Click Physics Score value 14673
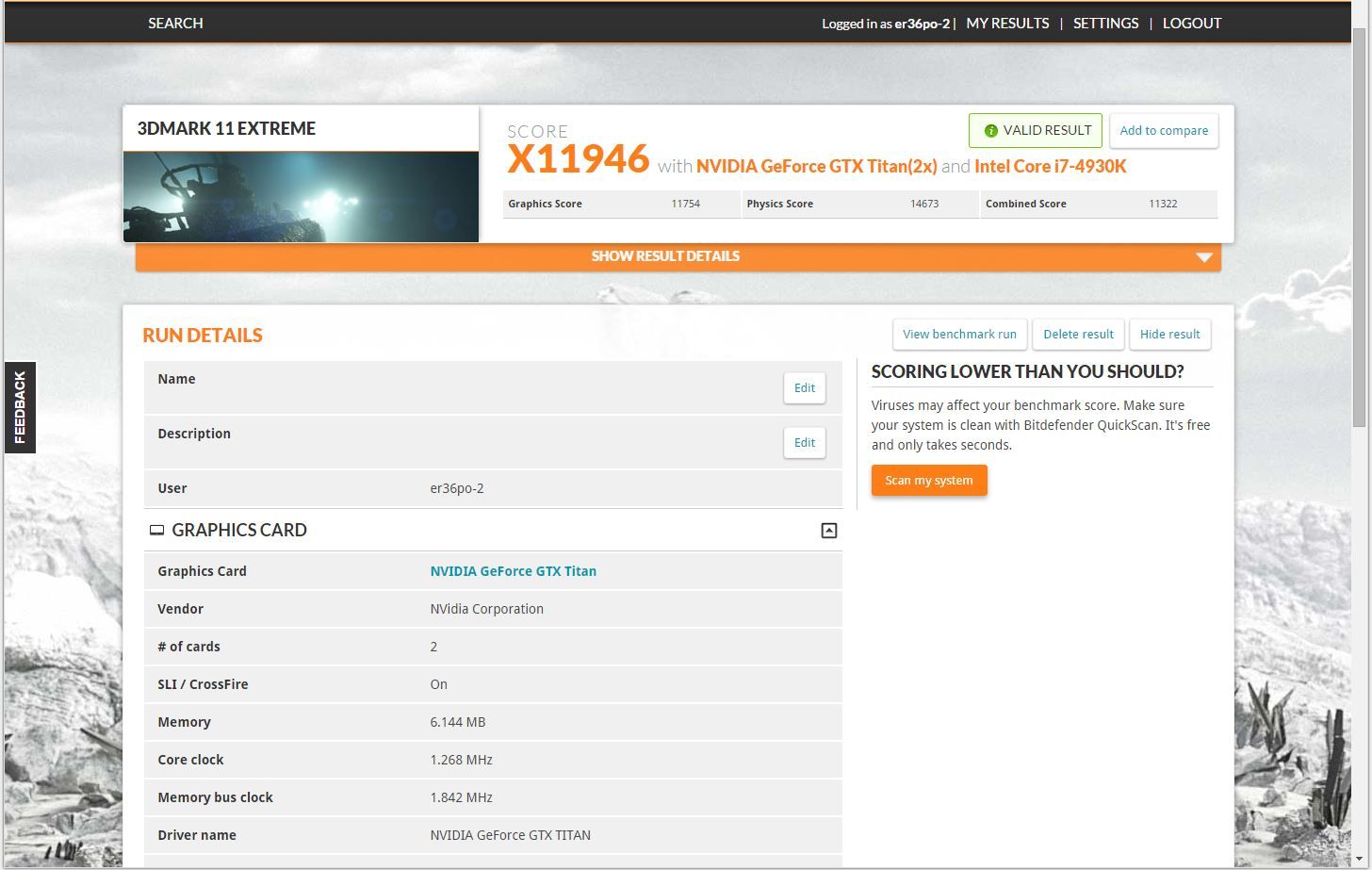1372x870 pixels. (924, 204)
